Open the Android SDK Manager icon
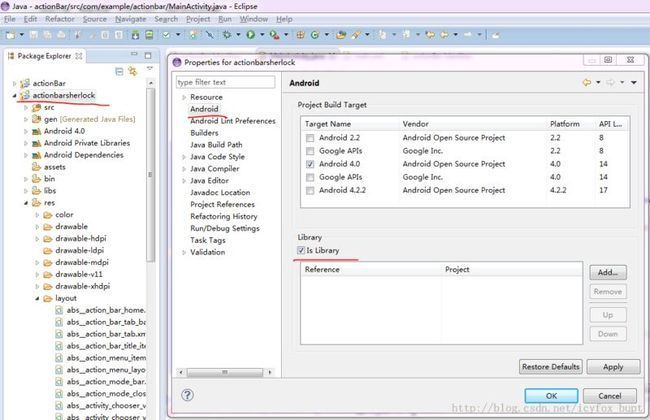Image resolution: width=650 pixels, height=420 pixels. 135,35
